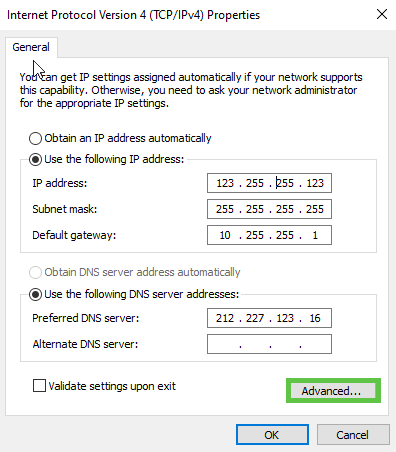Click last octet 123 of IP address
The height and width of the screenshot is (452, 396).
pyautogui.click(x=315, y=183)
